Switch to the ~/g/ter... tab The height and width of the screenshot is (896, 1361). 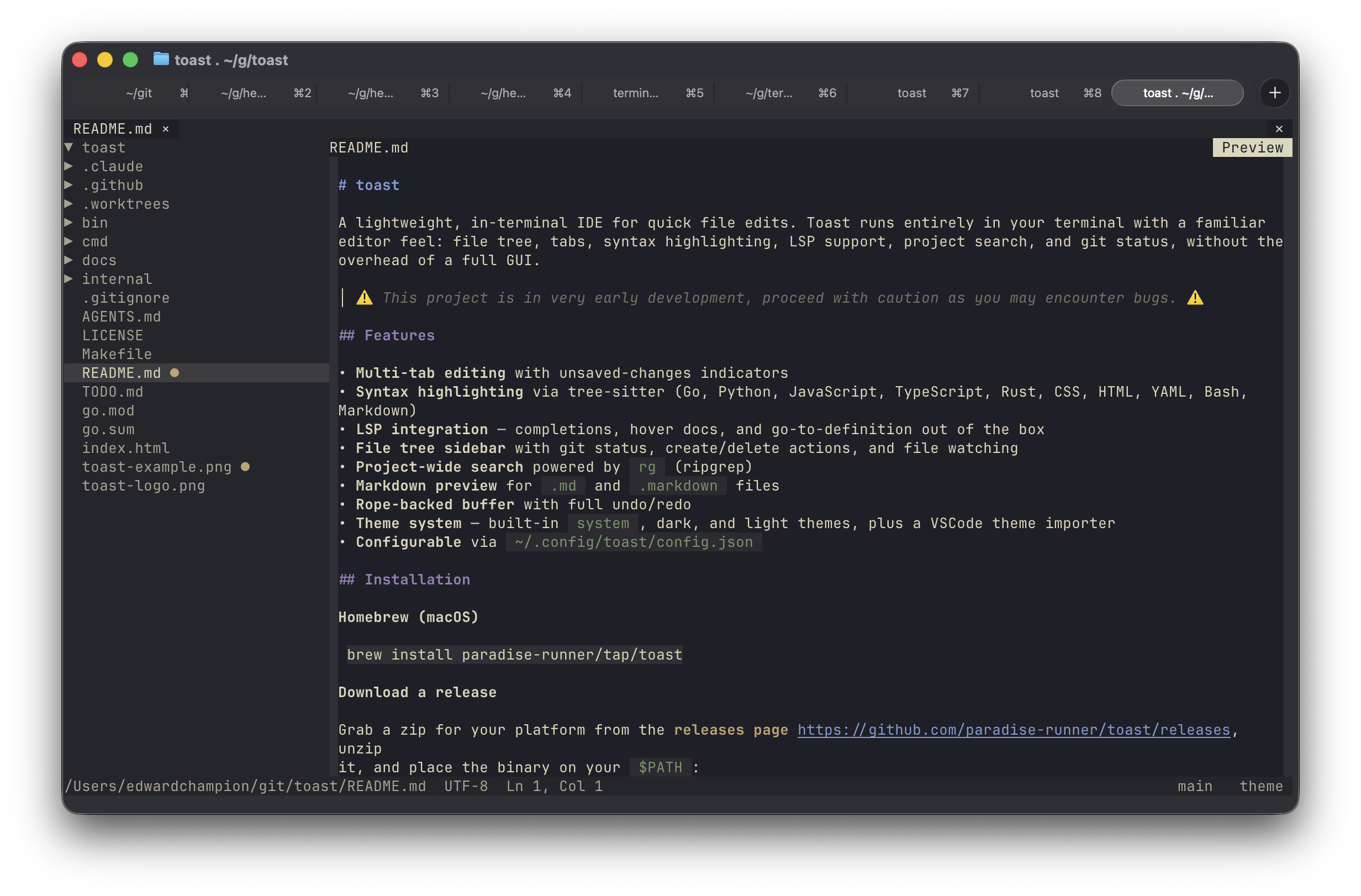pos(781,93)
